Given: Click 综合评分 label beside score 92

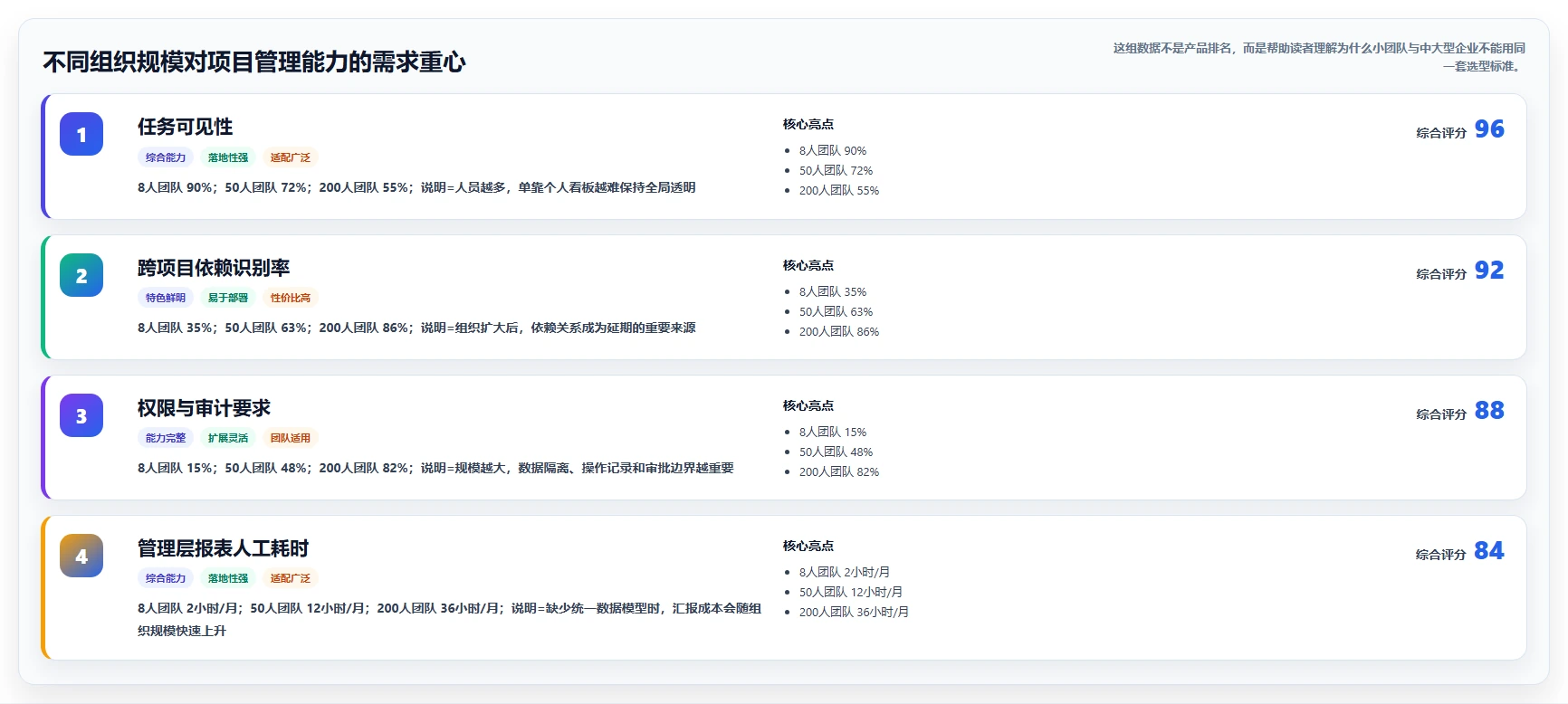Looking at the screenshot, I should [1441, 274].
